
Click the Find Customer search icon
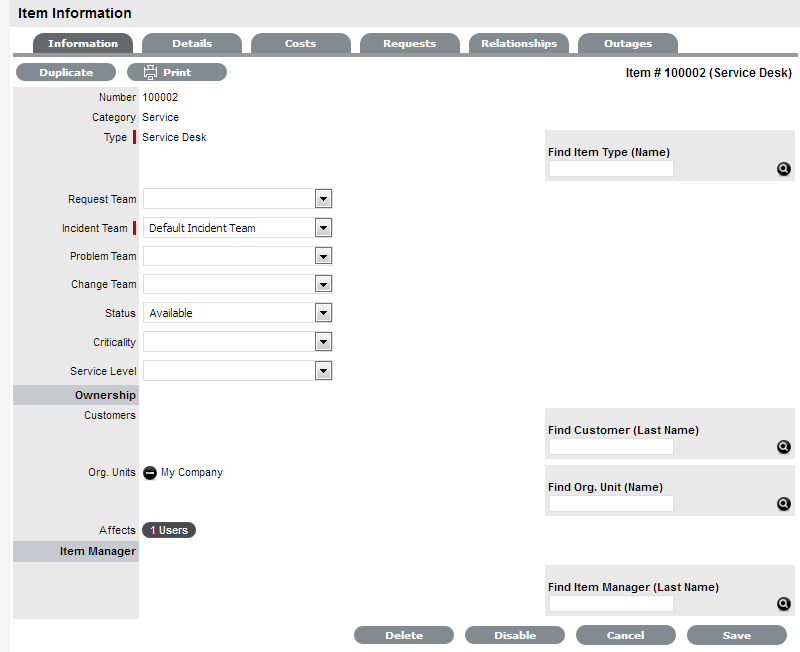[x=784, y=447]
